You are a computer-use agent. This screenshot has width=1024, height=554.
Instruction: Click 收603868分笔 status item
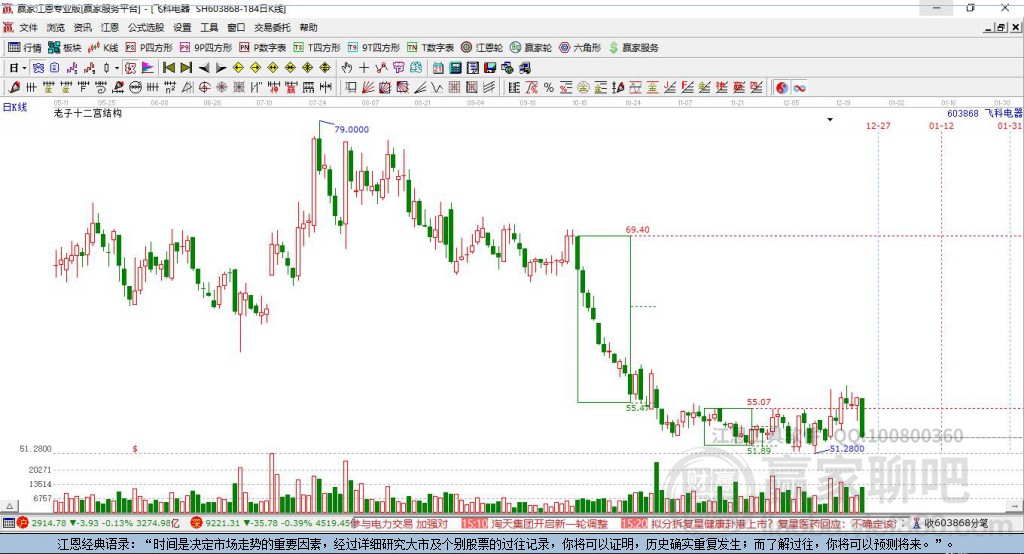[951, 523]
